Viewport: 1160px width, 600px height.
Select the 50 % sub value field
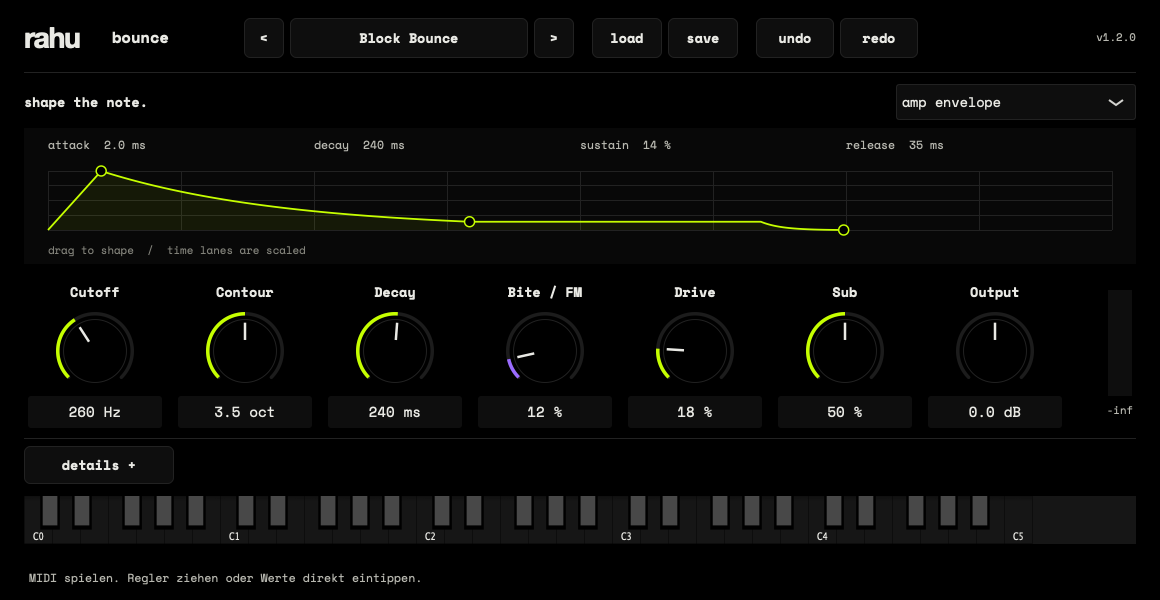coord(845,412)
